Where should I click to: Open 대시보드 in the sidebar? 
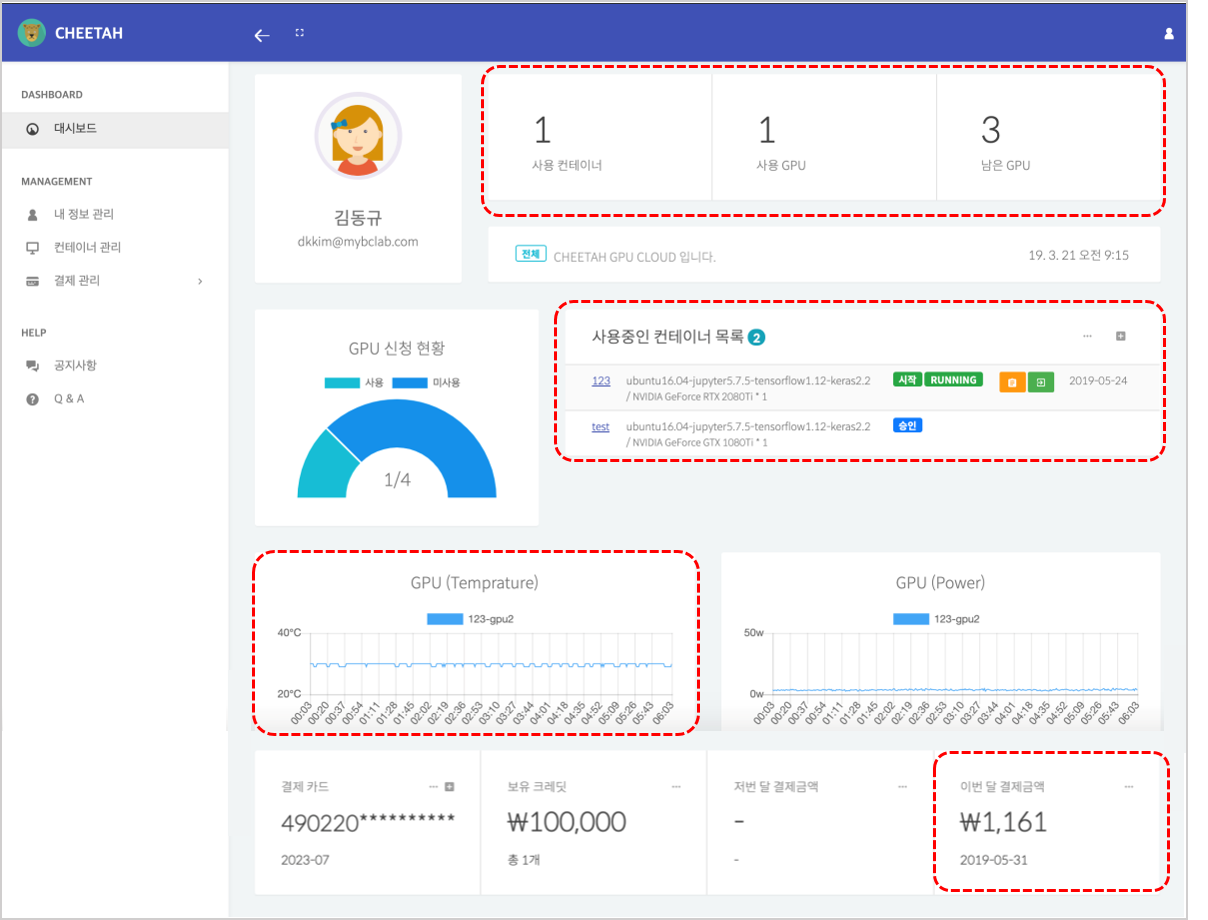coord(75,129)
